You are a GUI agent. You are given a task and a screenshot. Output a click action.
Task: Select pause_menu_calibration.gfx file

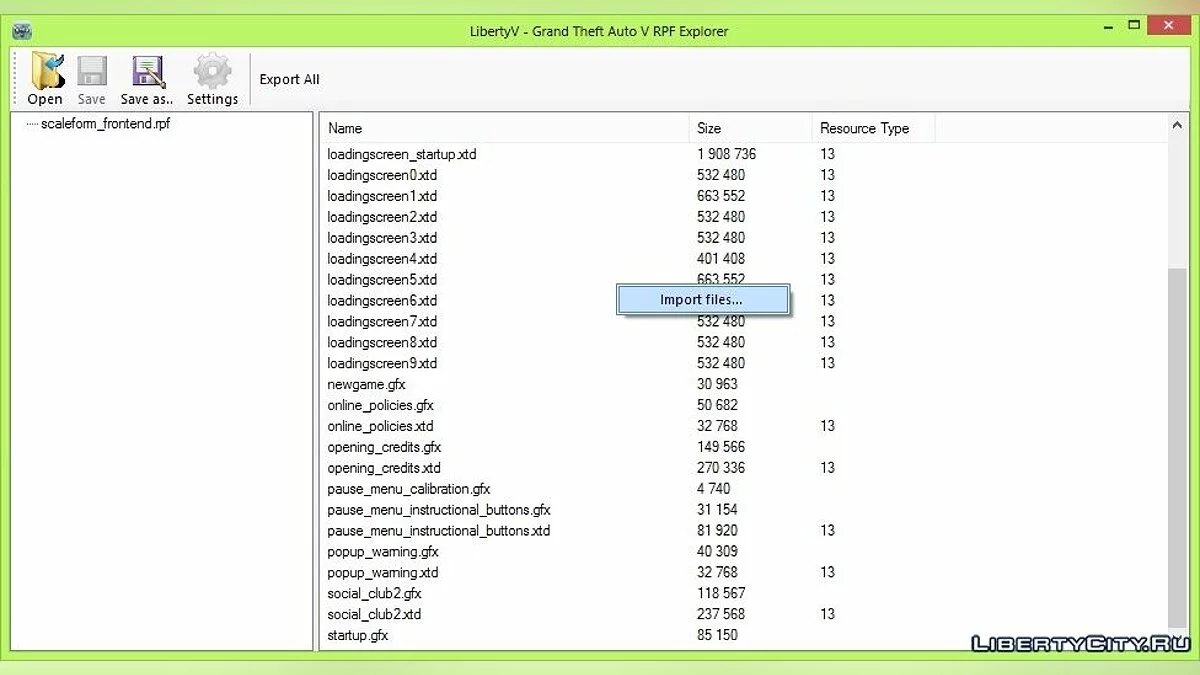pos(408,489)
